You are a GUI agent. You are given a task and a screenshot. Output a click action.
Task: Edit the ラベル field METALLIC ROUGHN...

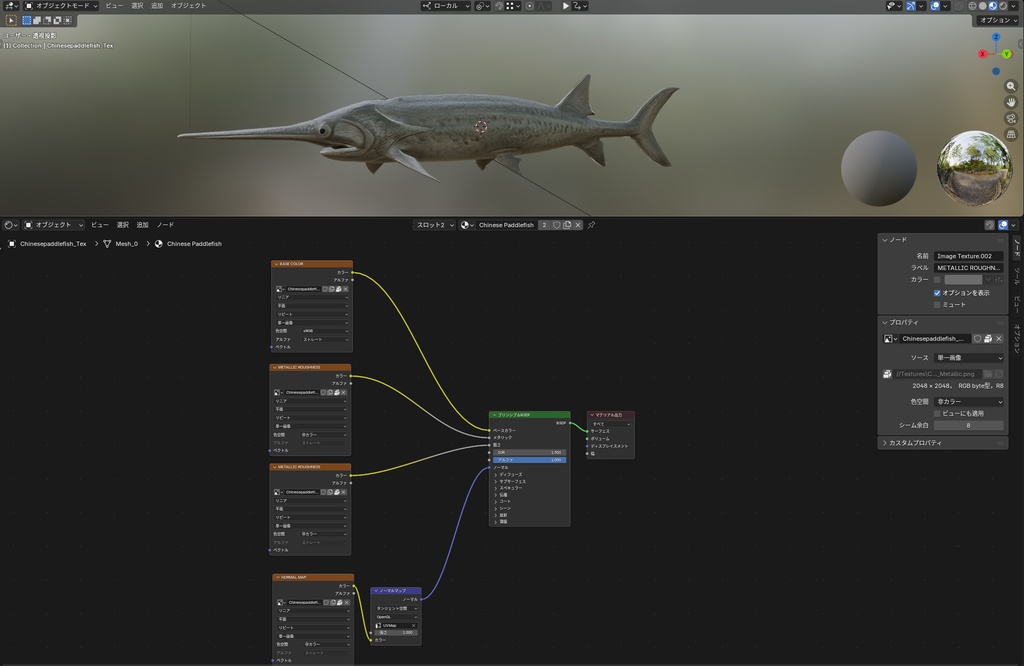tap(968, 268)
